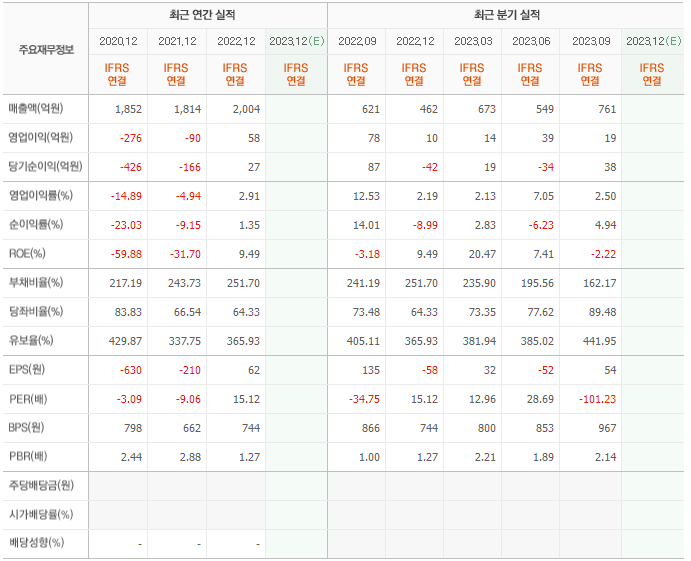Click the BPS(원) row label
Image resolution: width=691 pixels, height=561 pixels.
26,427
